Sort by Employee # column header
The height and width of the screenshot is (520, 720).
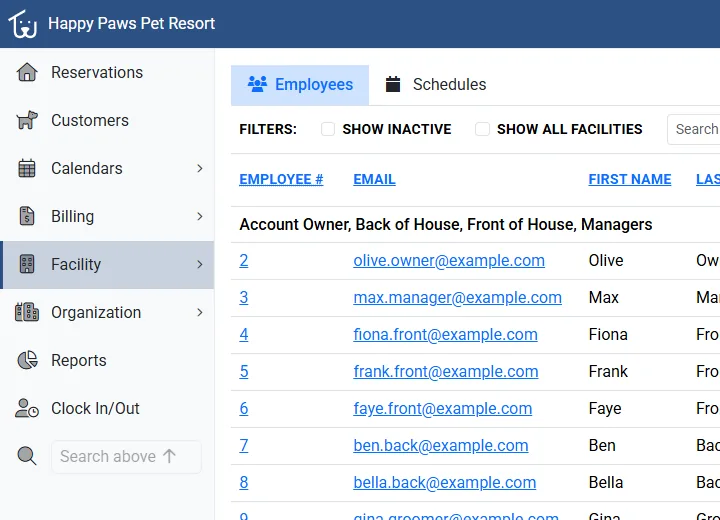[x=281, y=179]
